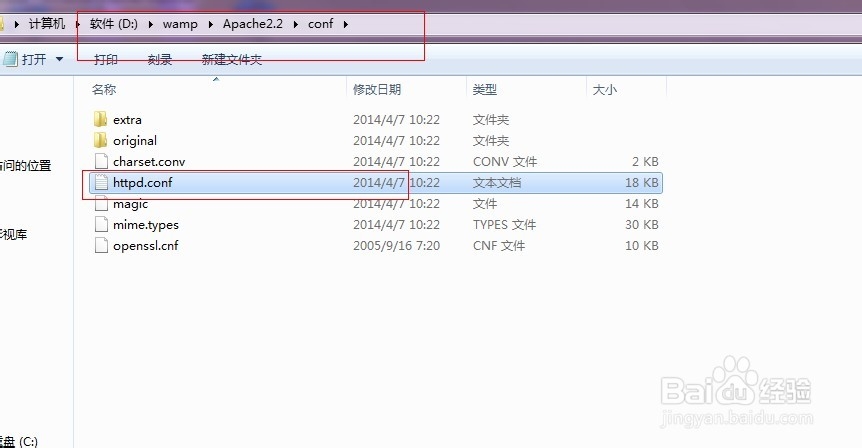Click the type CNF 文件
Screen dimensions: 862x448
tap(499, 246)
